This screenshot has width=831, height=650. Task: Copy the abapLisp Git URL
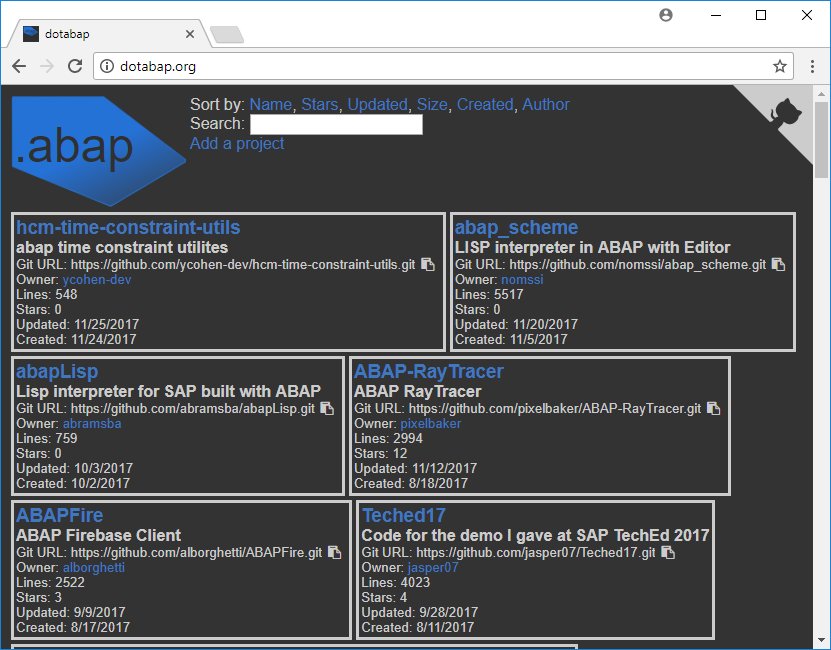point(327,408)
